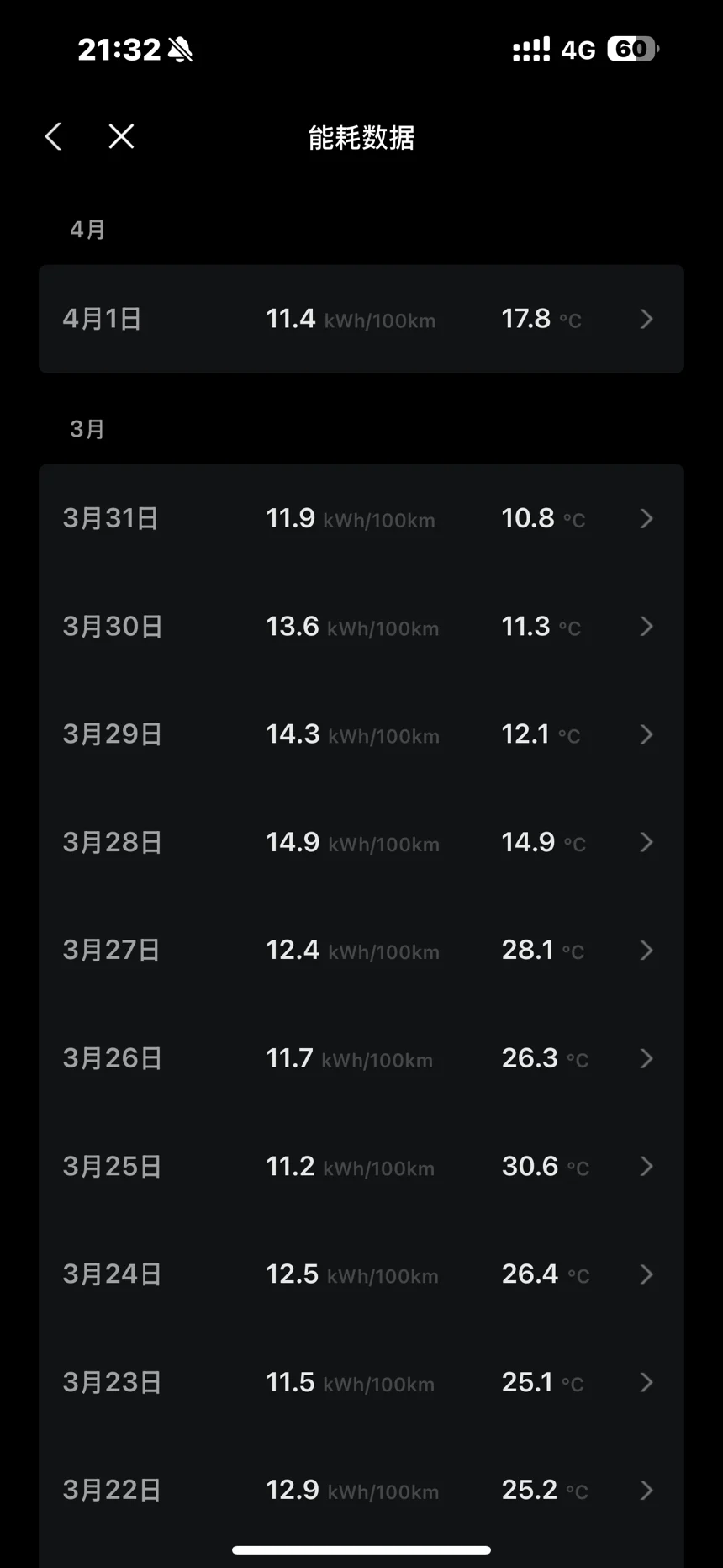Open the March 29 chevron arrow
The width and height of the screenshot is (723, 1568).
click(x=646, y=734)
